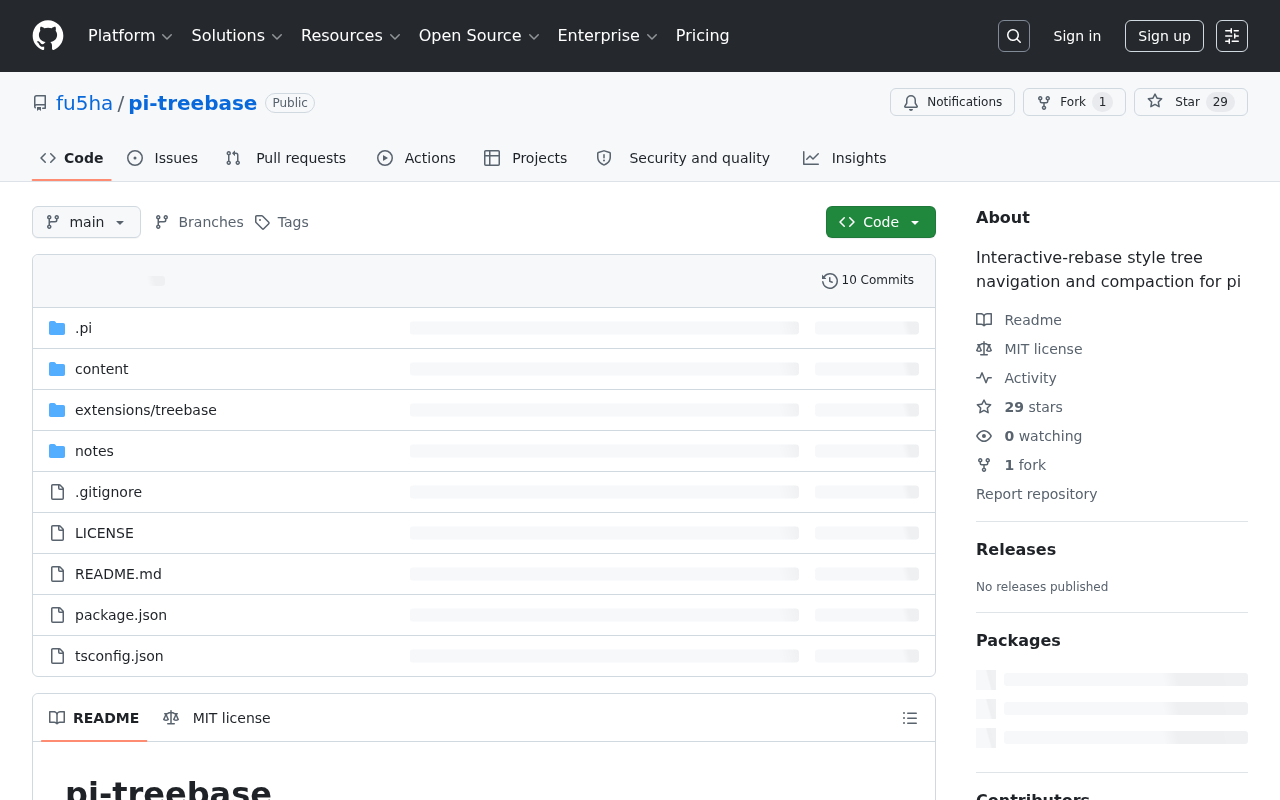This screenshot has height=800, width=1280.
Task: Click the .gitignore file icon
Action: (x=57, y=492)
